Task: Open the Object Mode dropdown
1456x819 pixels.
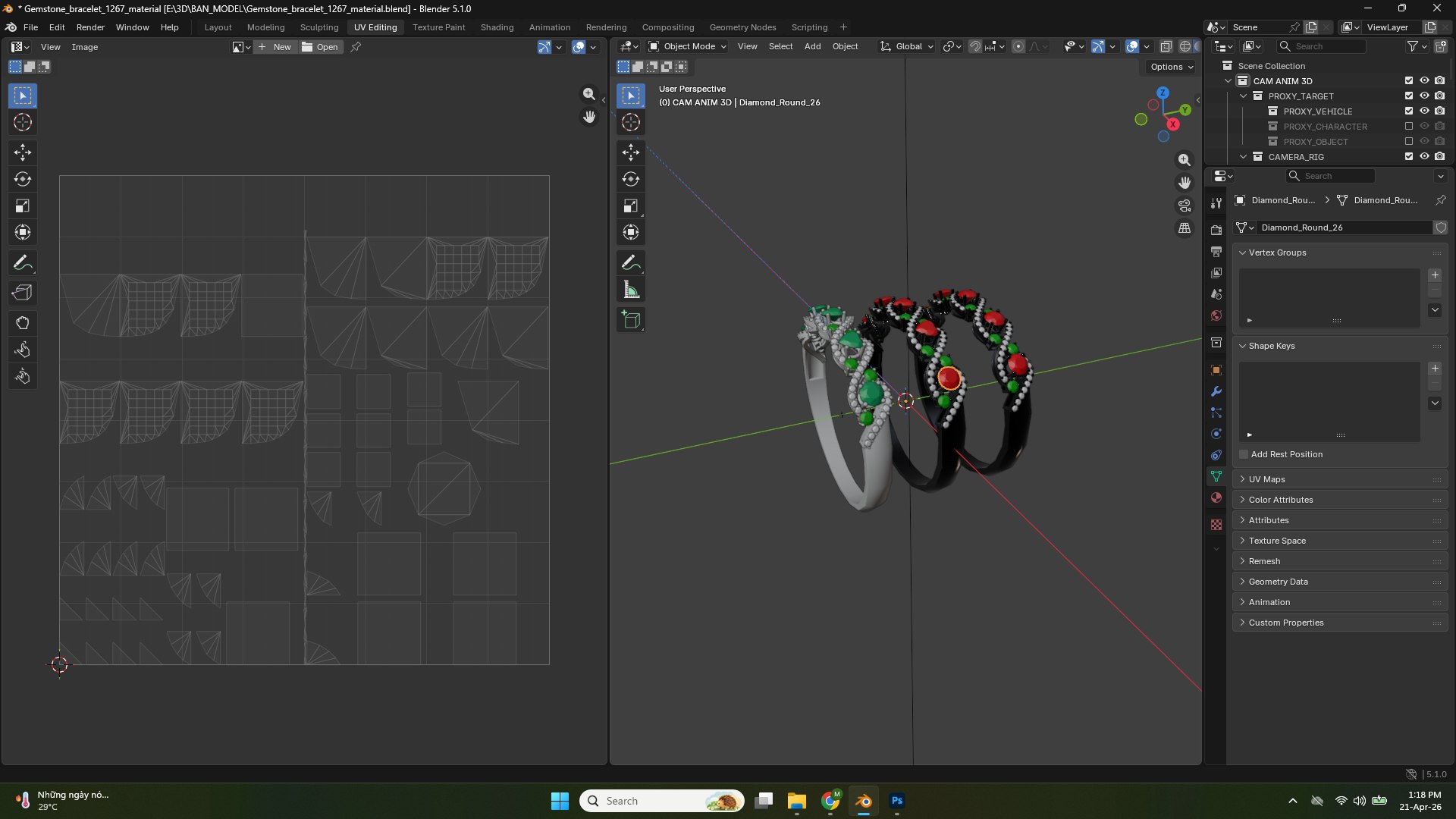Action: point(687,46)
